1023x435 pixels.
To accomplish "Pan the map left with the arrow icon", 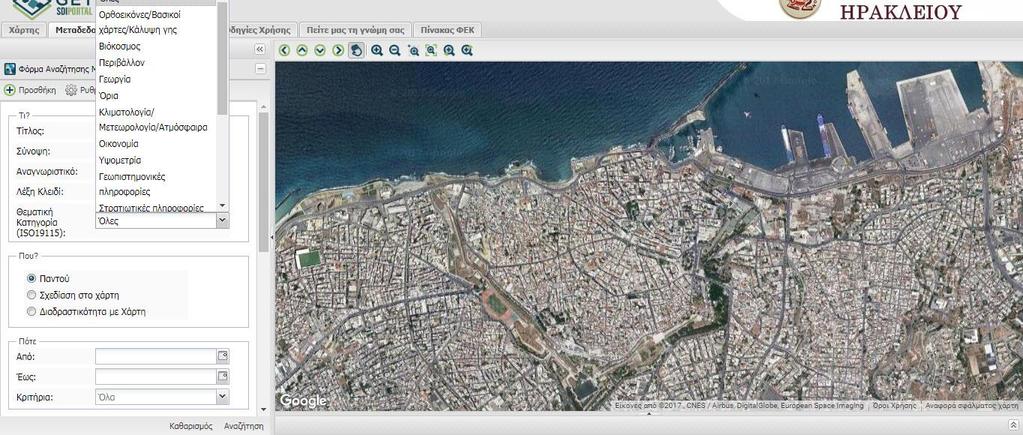I will click(x=284, y=50).
